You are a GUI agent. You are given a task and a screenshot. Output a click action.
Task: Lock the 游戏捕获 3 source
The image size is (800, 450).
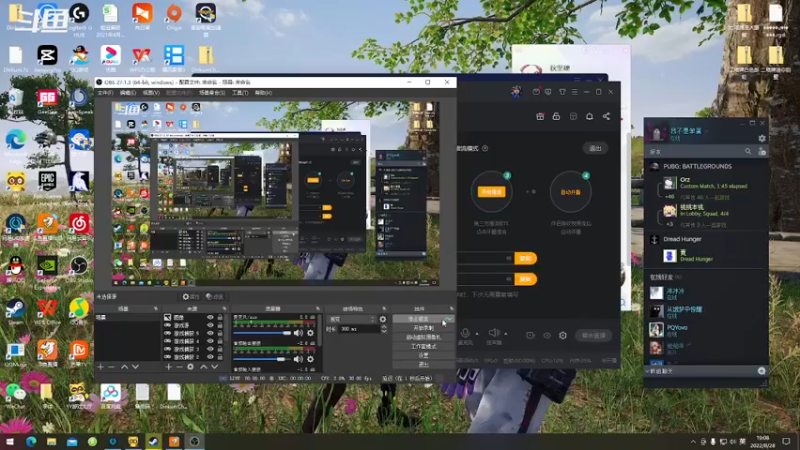220,349
